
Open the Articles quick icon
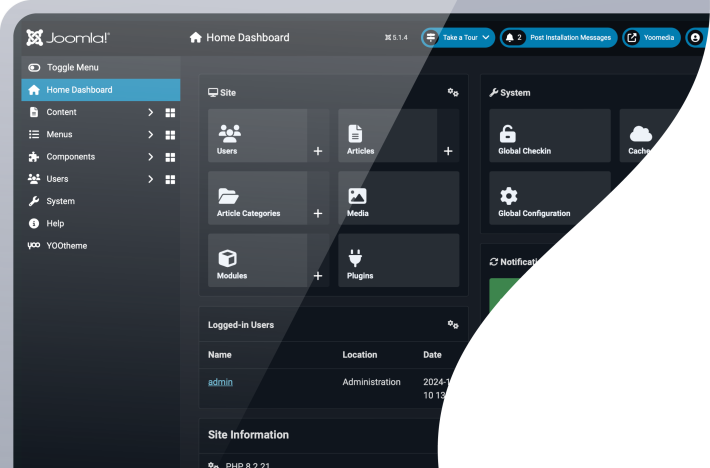(387, 135)
